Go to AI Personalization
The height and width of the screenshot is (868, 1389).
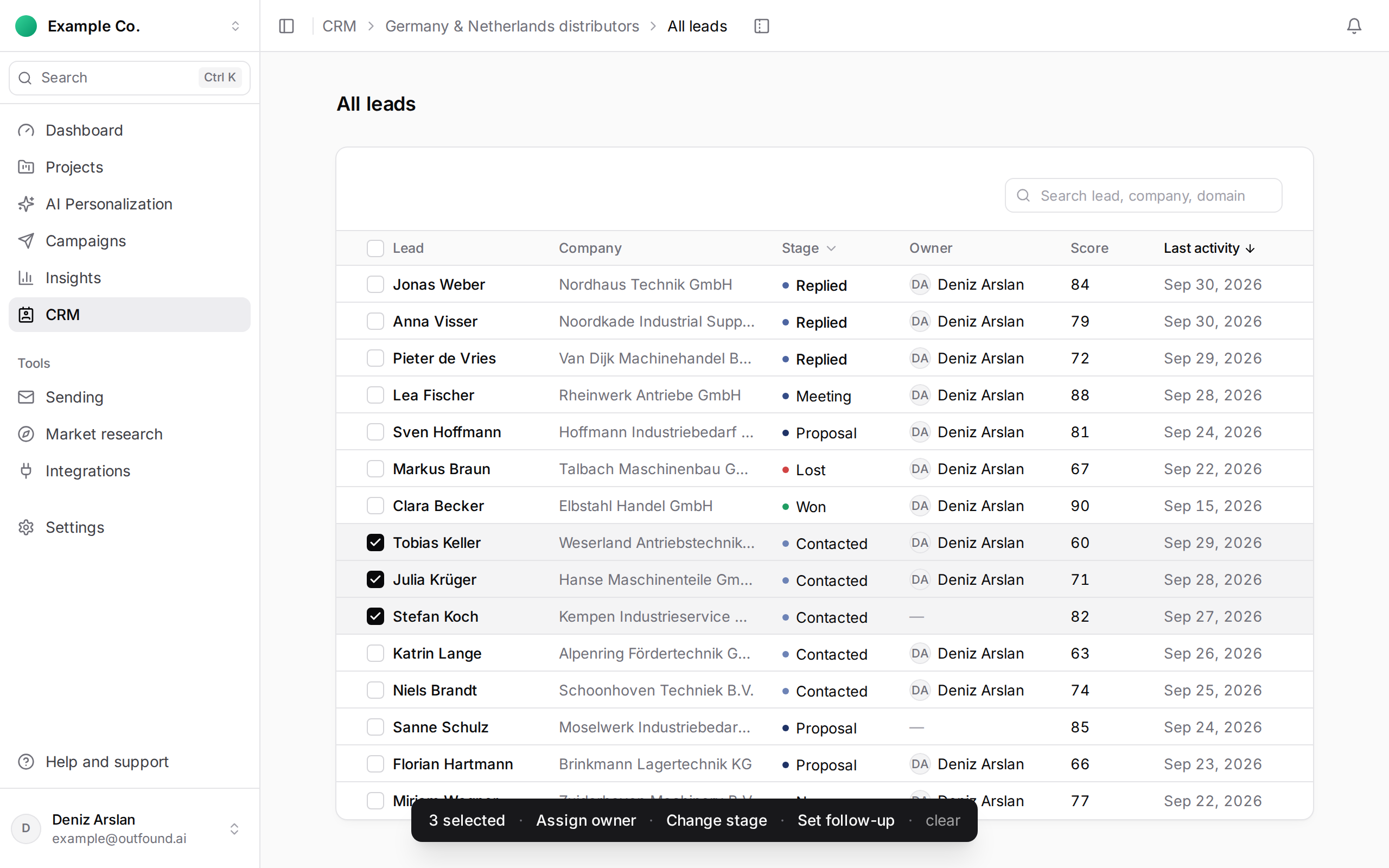coord(130,204)
